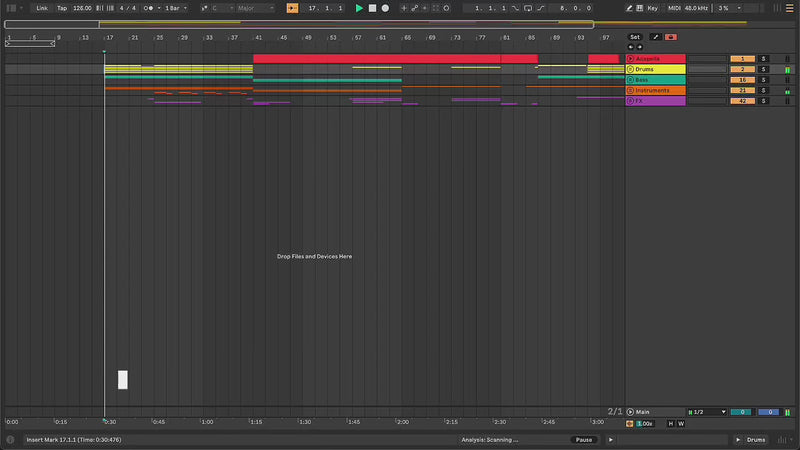Image resolution: width=800 pixels, height=450 pixels.
Task: Click the Stop button in transport
Action: pos(372,8)
